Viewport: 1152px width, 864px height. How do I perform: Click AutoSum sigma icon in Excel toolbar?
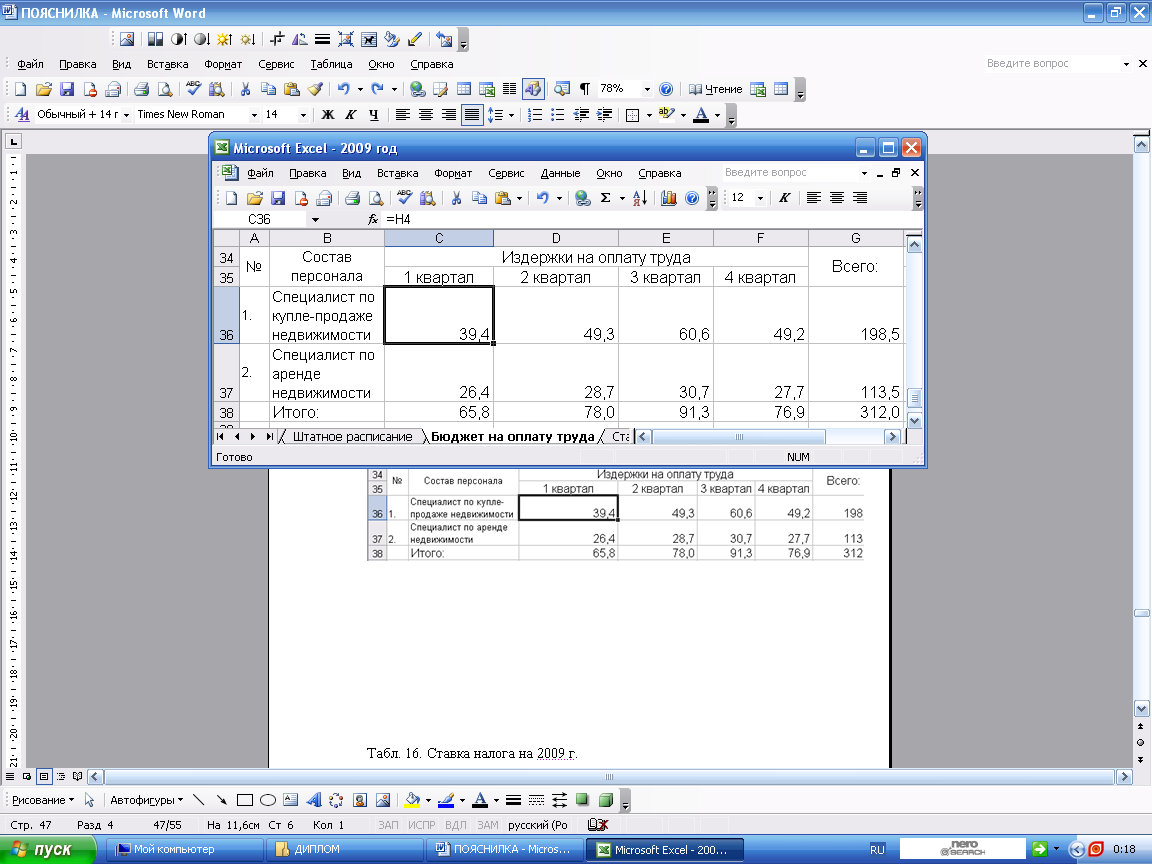[606, 198]
